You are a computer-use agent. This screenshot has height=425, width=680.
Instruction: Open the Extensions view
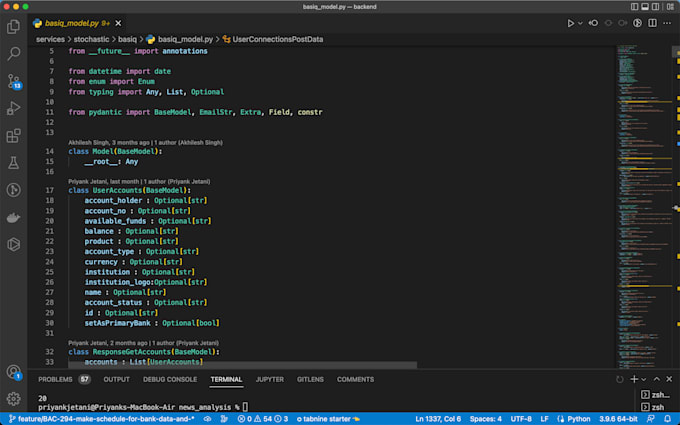pos(13,136)
